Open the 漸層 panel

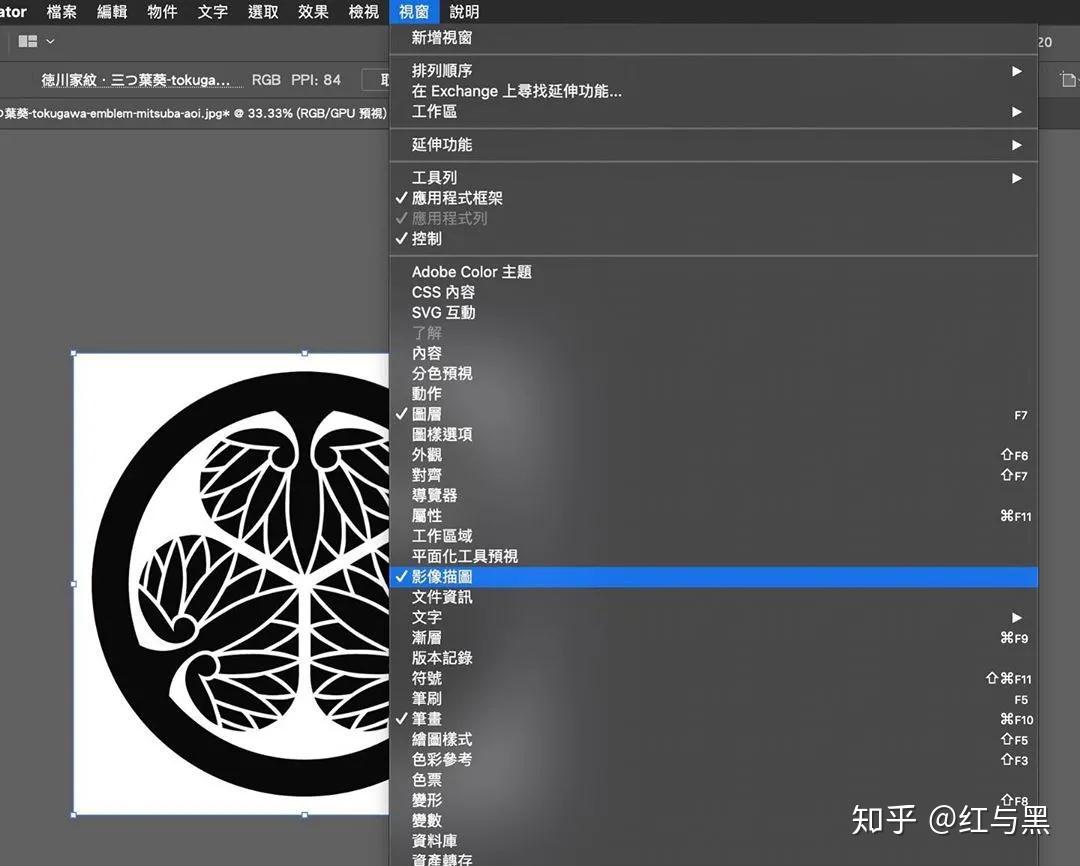(x=714, y=638)
